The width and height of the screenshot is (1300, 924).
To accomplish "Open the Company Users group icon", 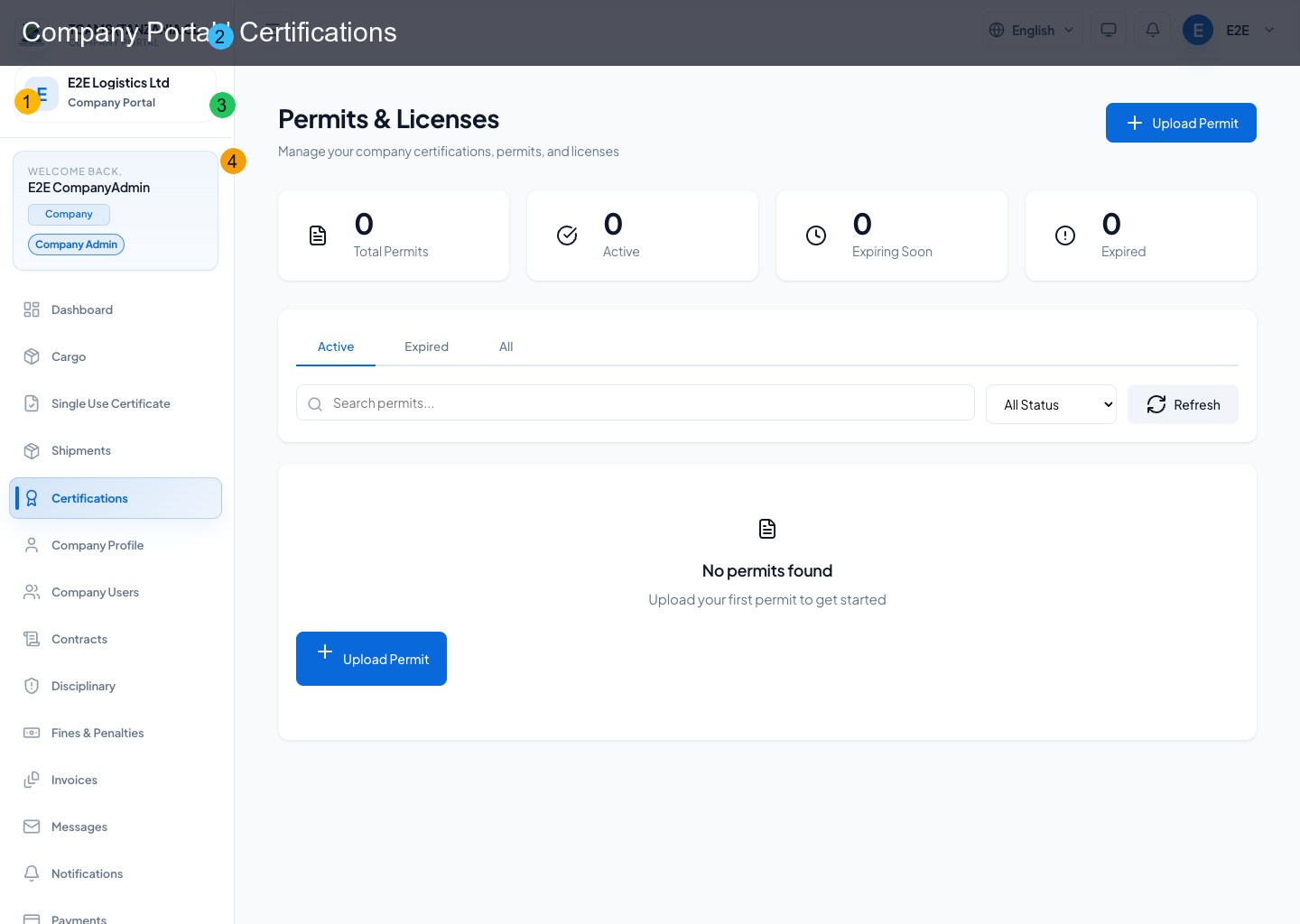I will coord(32,592).
